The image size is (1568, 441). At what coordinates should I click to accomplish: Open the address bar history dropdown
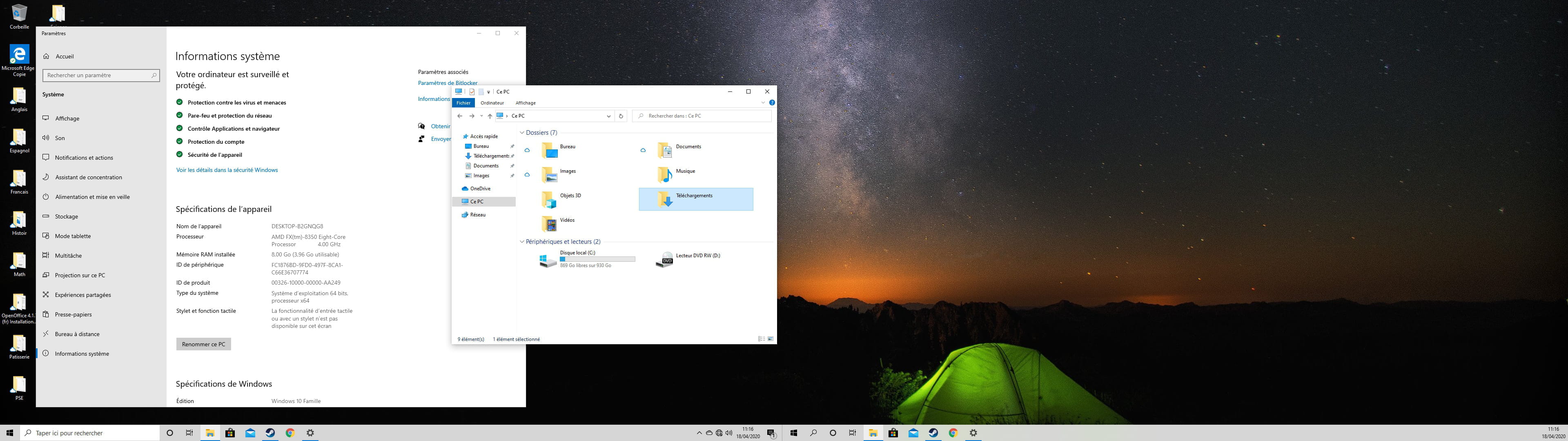pos(608,116)
